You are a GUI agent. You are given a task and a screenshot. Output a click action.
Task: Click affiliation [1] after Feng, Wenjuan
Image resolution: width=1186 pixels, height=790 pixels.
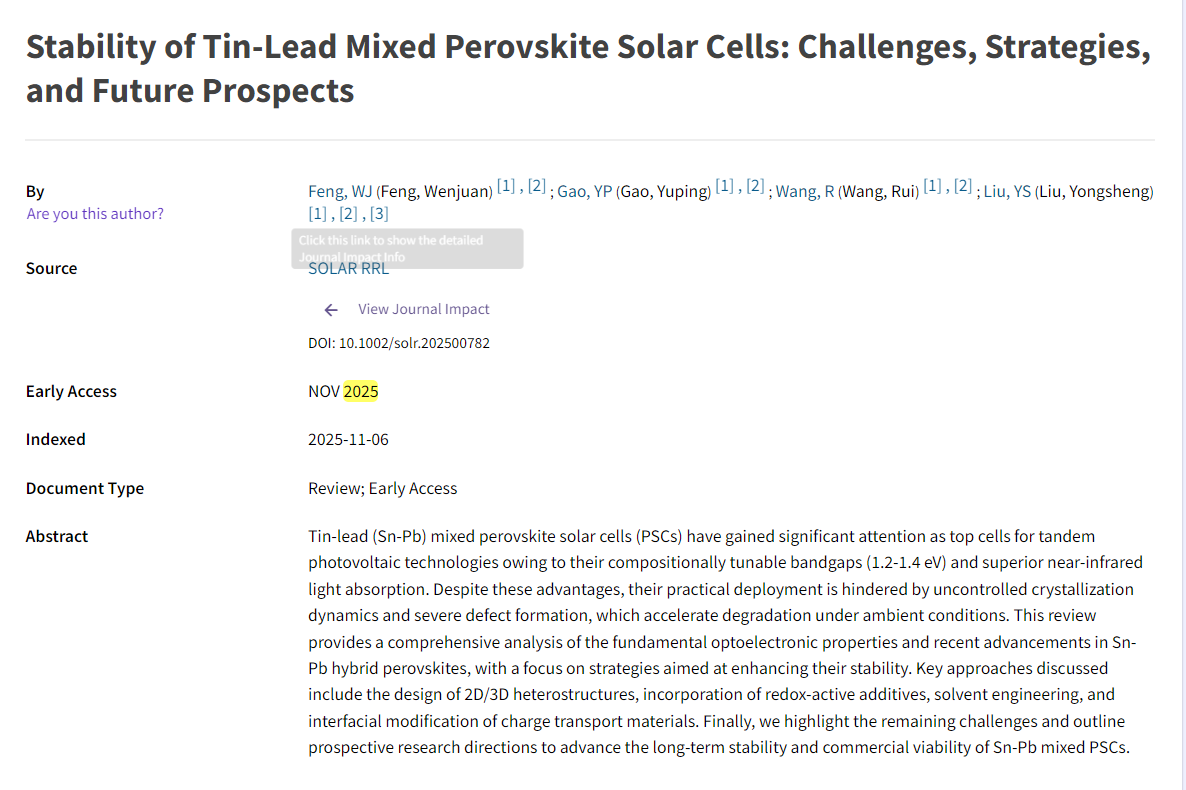coord(506,186)
